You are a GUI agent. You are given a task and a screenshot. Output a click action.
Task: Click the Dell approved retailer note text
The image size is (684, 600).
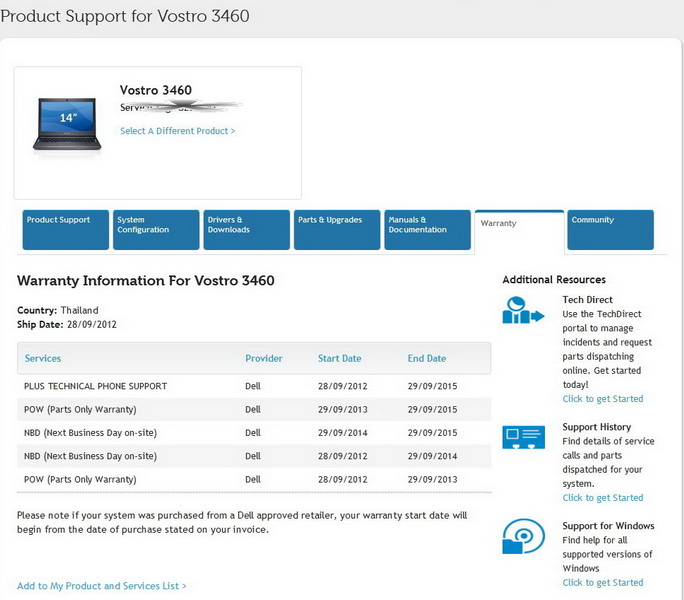(x=242, y=522)
